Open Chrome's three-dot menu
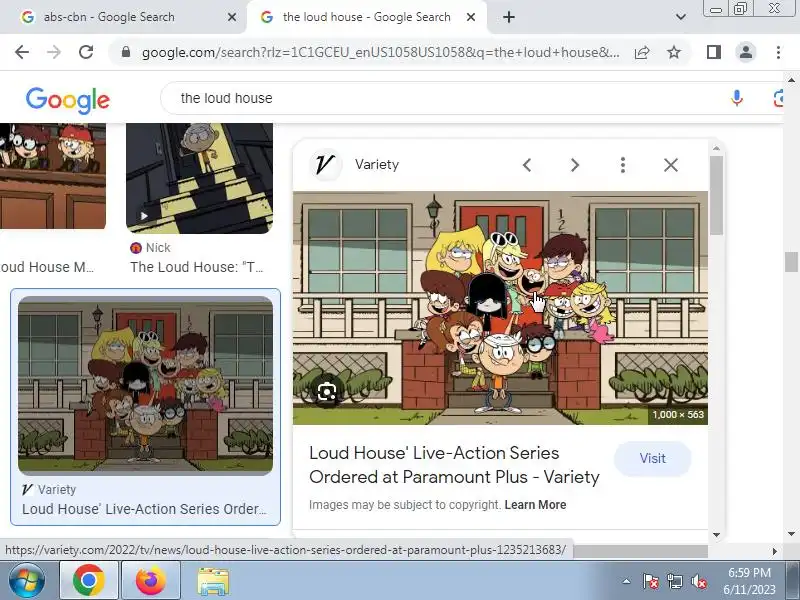 [778, 52]
